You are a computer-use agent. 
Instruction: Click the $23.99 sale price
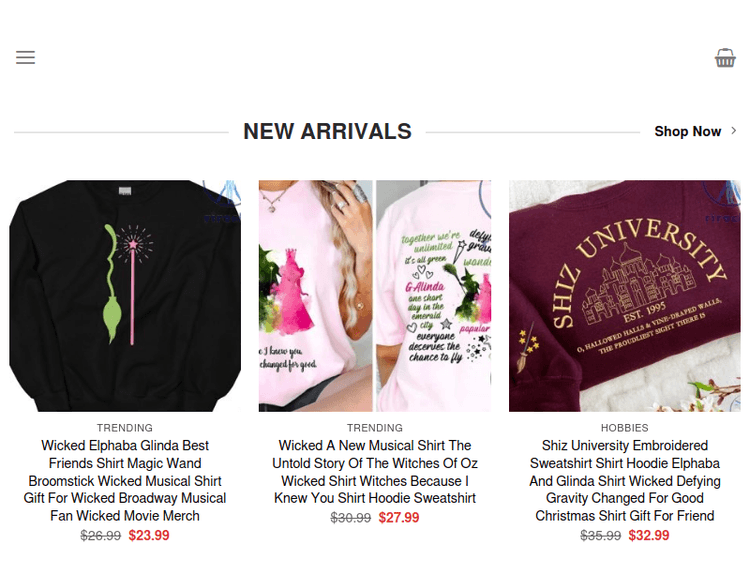[149, 535]
